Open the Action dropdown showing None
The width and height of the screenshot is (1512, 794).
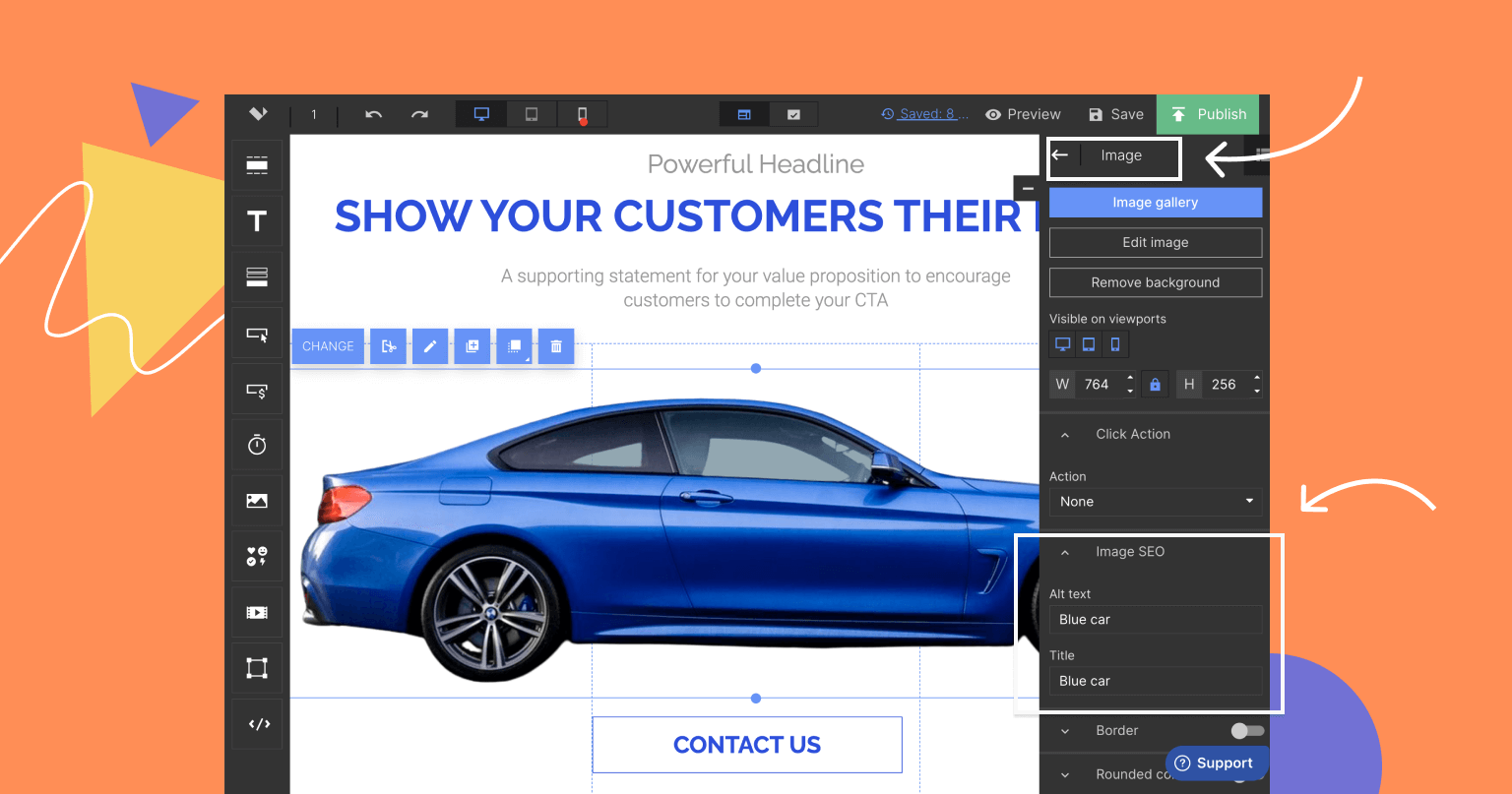[1155, 502]
